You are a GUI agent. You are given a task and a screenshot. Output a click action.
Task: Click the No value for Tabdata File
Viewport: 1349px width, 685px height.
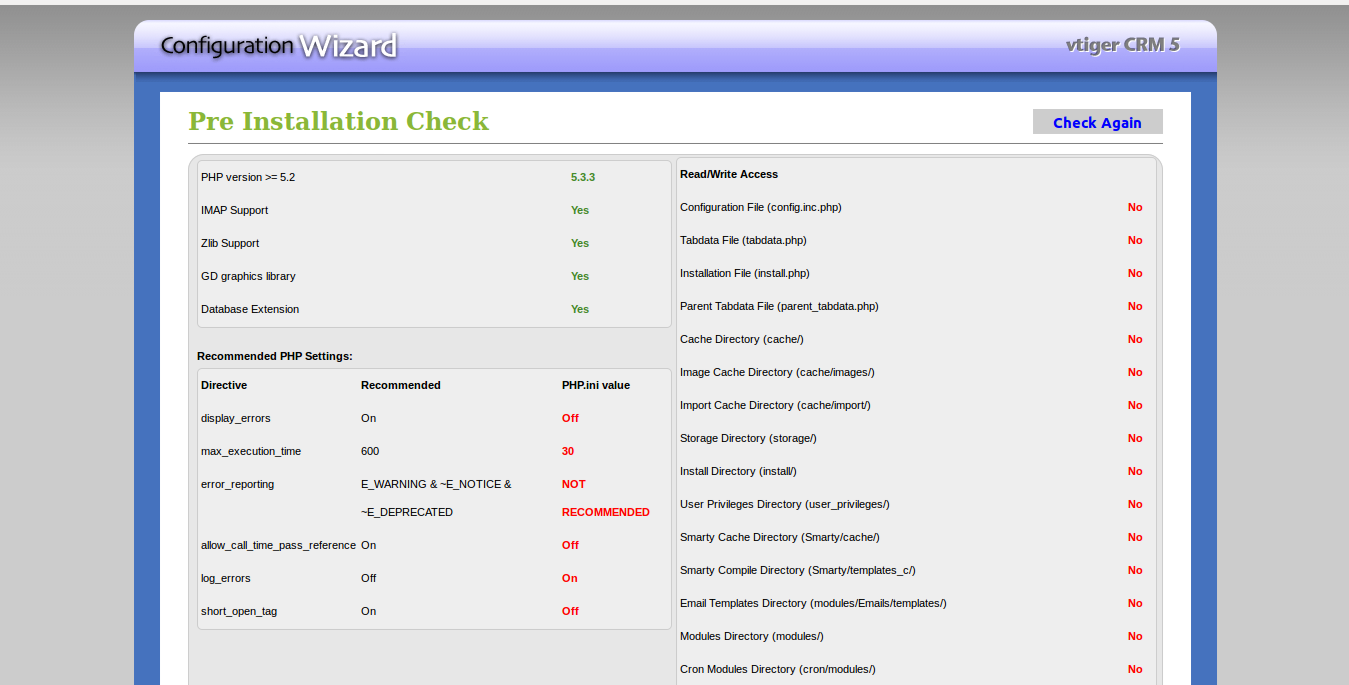1135,240
